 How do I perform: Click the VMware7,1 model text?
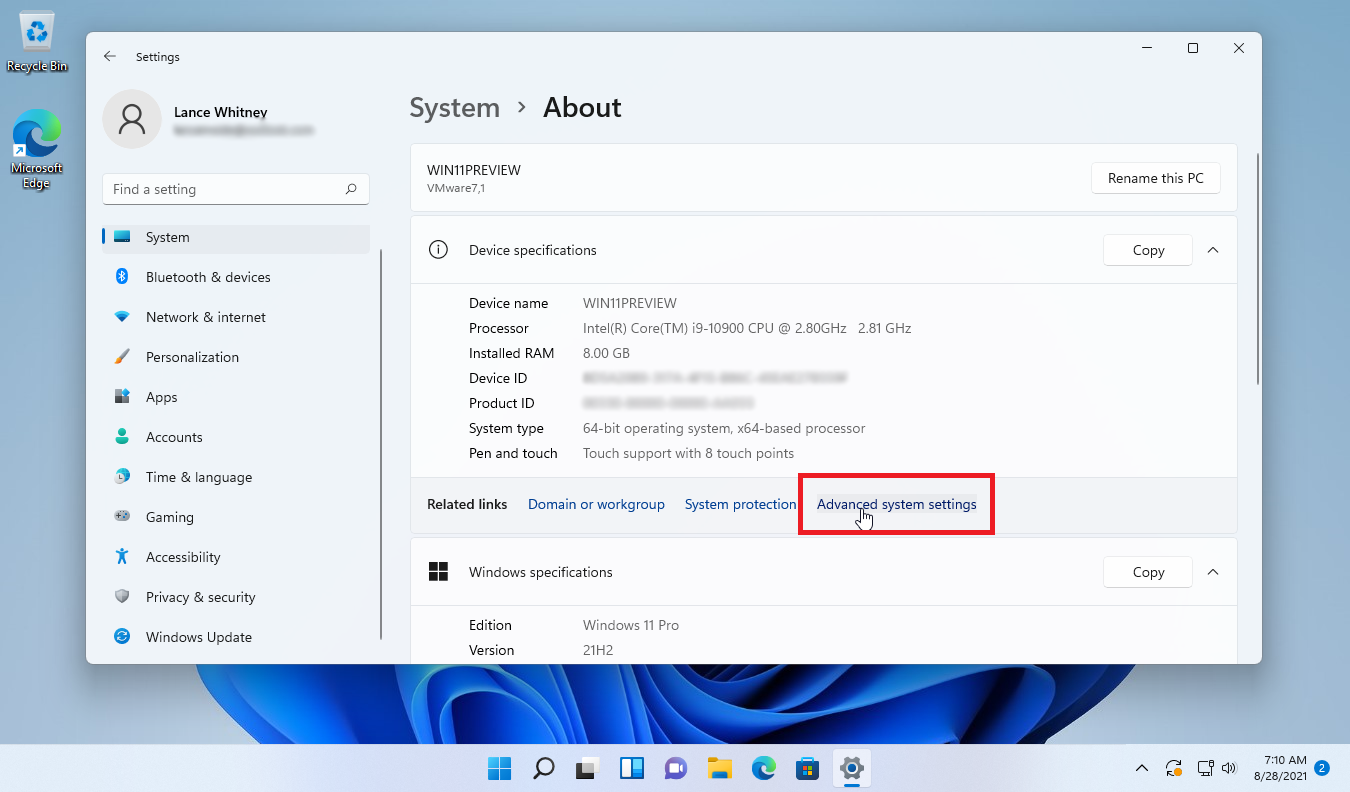click(x=456, y=188)
